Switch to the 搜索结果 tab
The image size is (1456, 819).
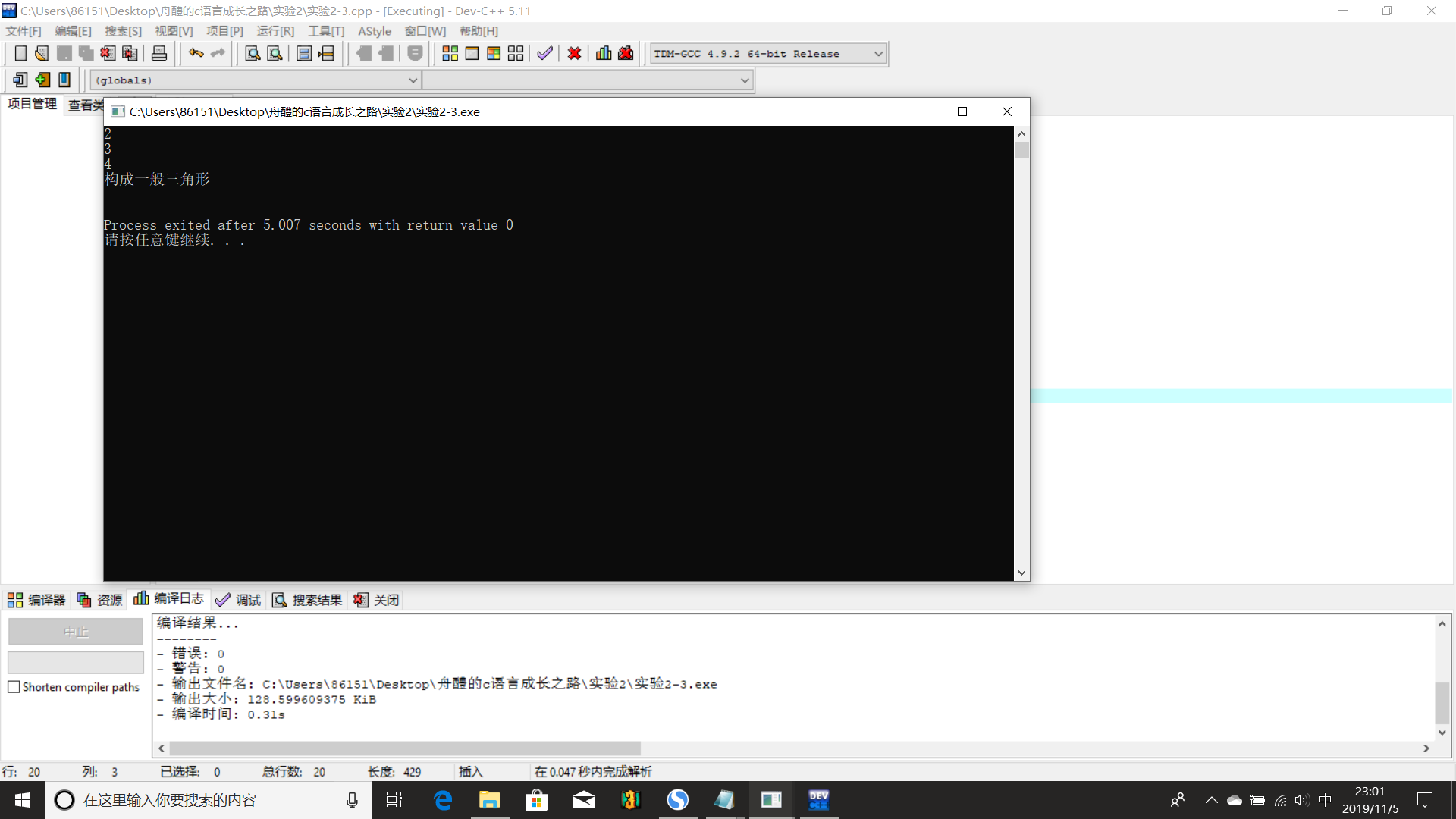pyautogui.click(x=307, y=600)
